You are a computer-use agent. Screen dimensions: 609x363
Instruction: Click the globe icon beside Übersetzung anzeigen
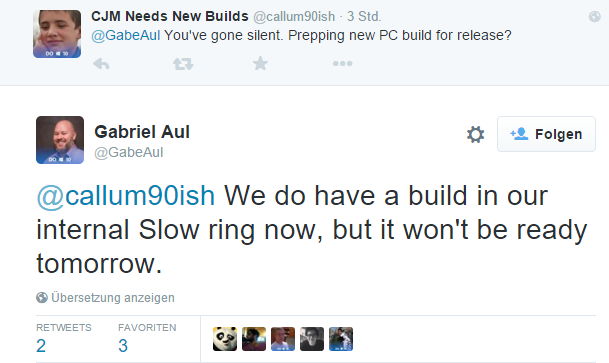tap(42, 298)
